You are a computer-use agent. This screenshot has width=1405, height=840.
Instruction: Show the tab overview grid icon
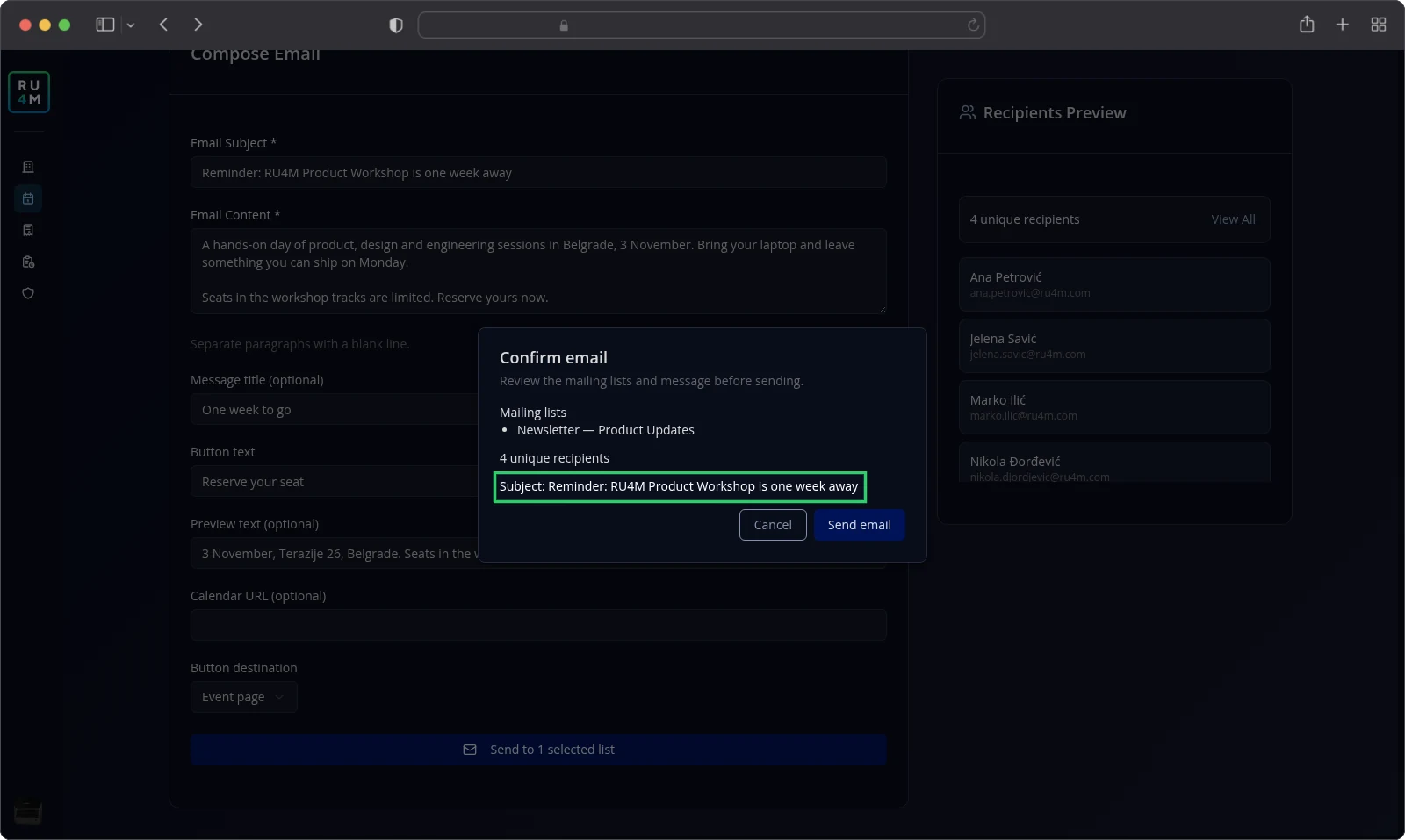(x=1379, y=25)
